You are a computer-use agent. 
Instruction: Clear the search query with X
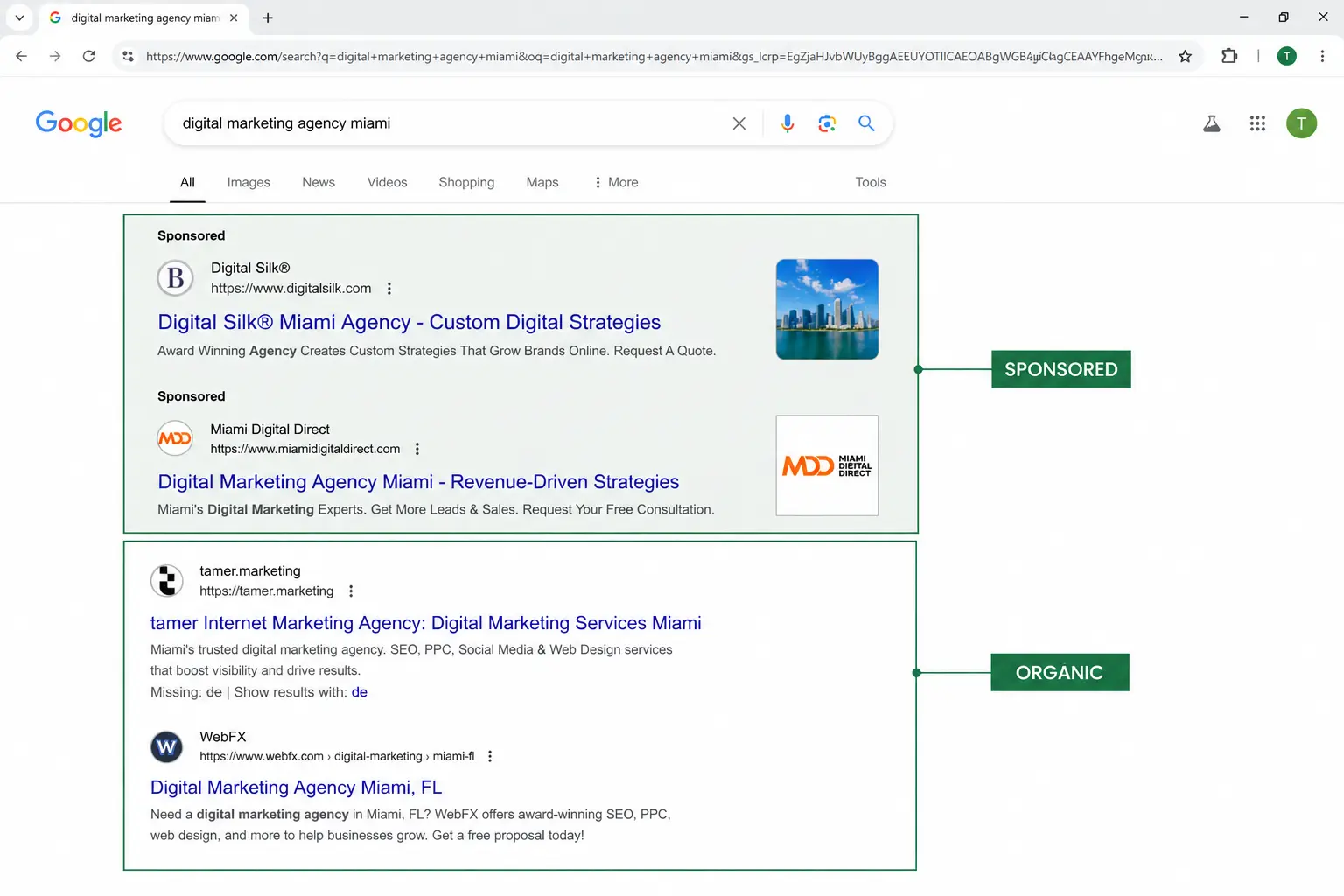pyautogui.click(x=738, y=123)
